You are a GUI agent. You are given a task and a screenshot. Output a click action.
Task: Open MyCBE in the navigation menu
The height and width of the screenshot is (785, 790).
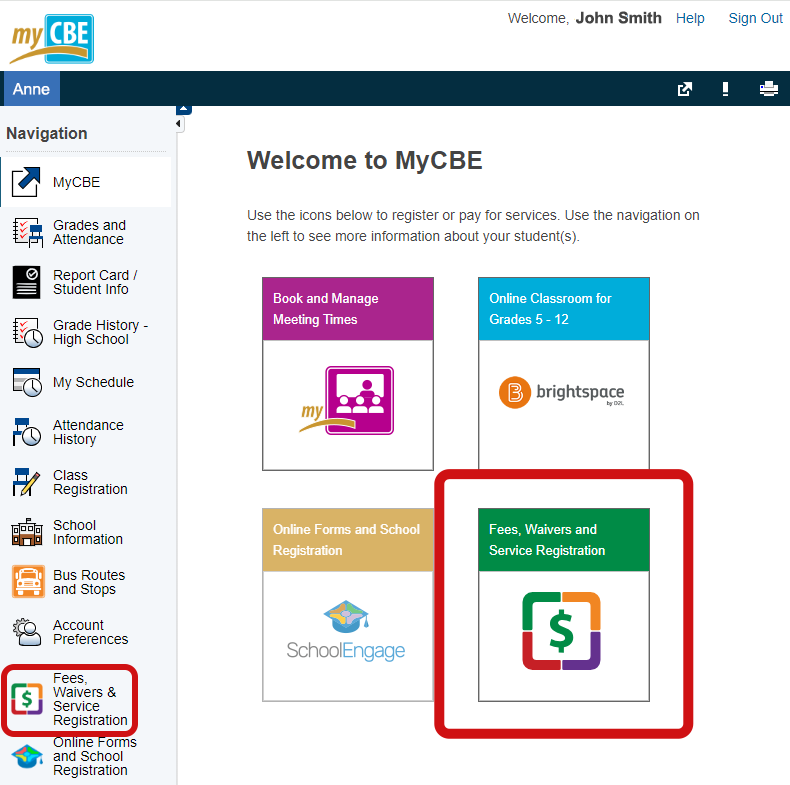tap(76, 182)
